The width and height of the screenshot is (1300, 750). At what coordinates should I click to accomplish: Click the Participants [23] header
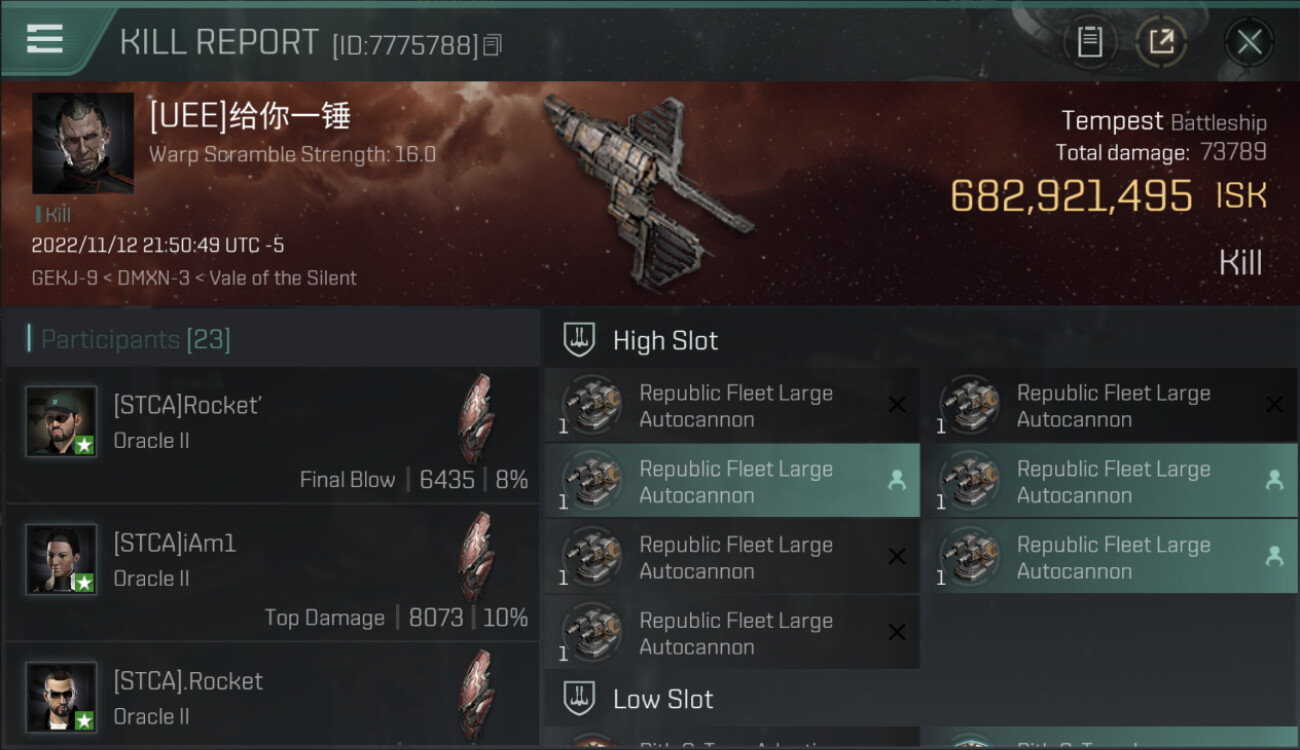pos(135,340)
